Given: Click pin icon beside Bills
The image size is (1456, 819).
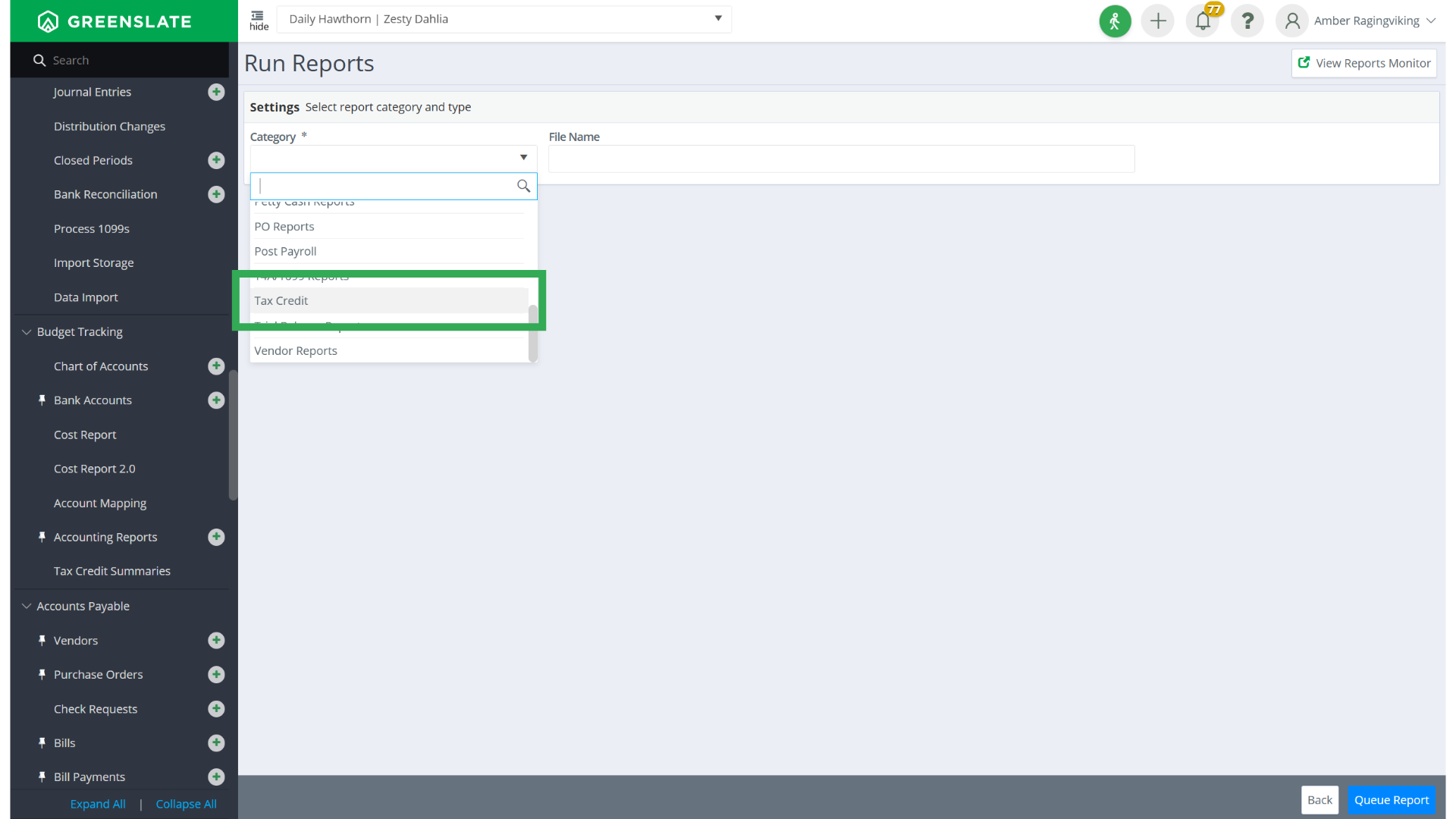Looking at the screenshot, I should pyautogui.click(x=42, y=743).
